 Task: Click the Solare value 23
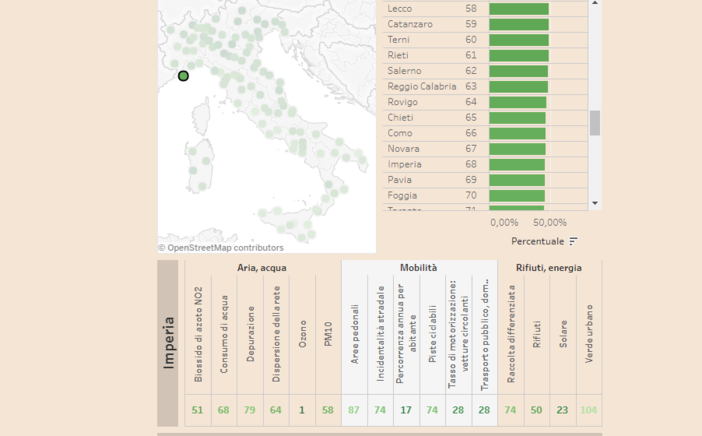click(x=562, y=410)
